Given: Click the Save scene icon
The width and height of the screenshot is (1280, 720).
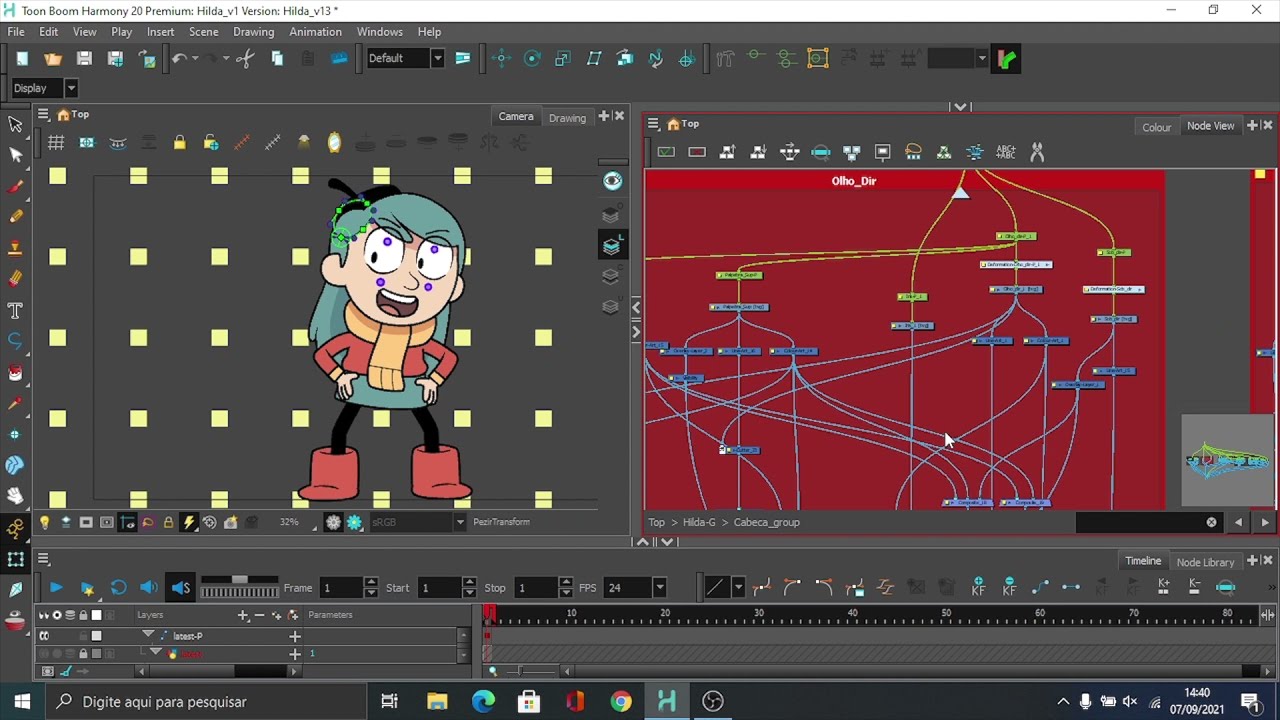Looking at the screenshot, I should [84, 59].
